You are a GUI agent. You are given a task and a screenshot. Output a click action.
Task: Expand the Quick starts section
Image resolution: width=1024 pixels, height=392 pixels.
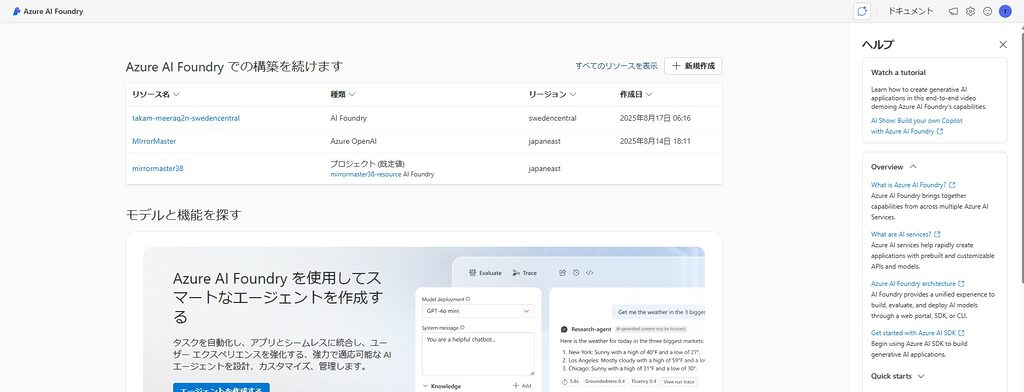click(921, 376)
